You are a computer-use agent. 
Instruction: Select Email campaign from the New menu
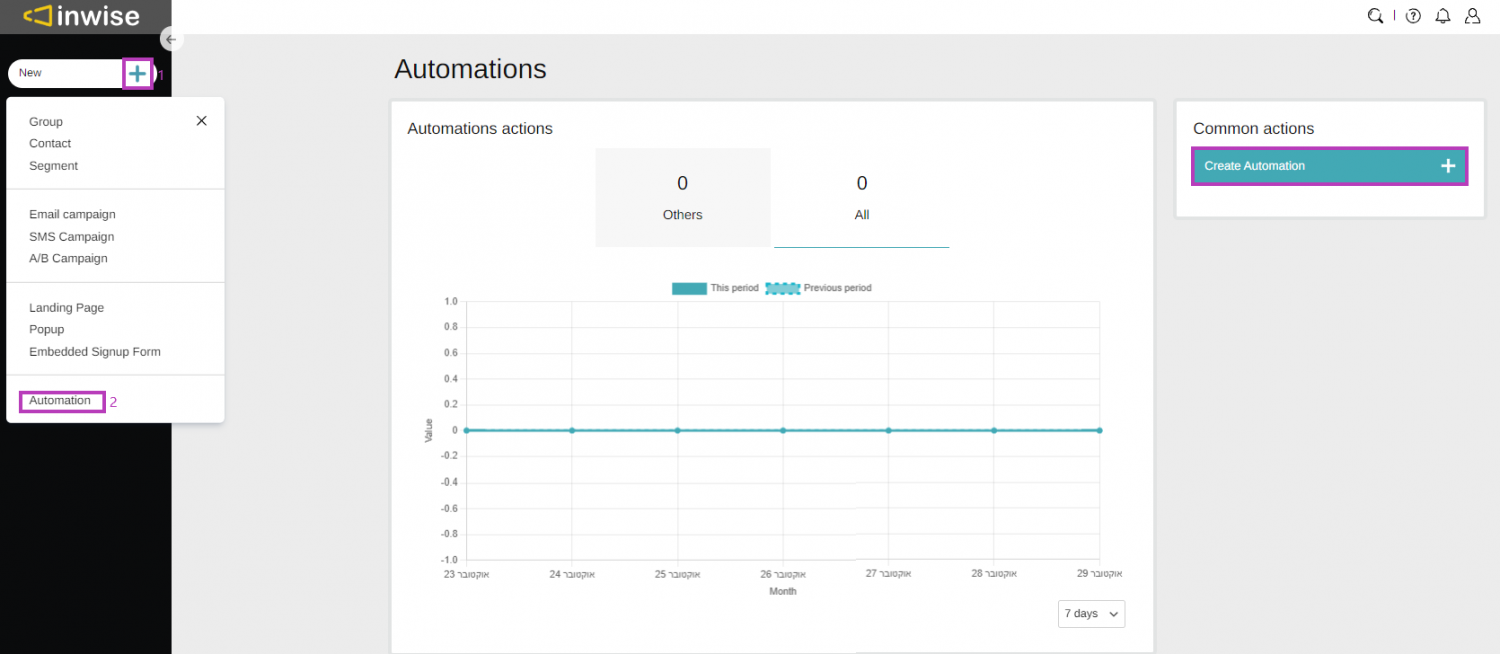coord(72,214)
